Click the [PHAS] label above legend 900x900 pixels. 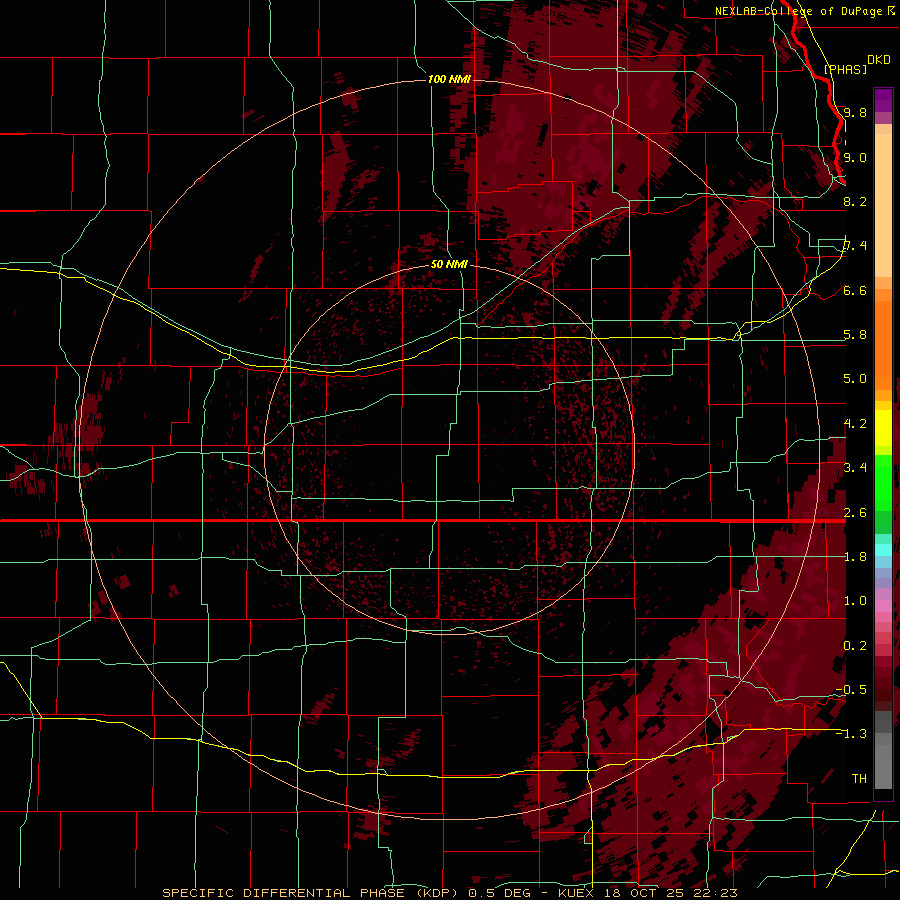coord(845,69)
